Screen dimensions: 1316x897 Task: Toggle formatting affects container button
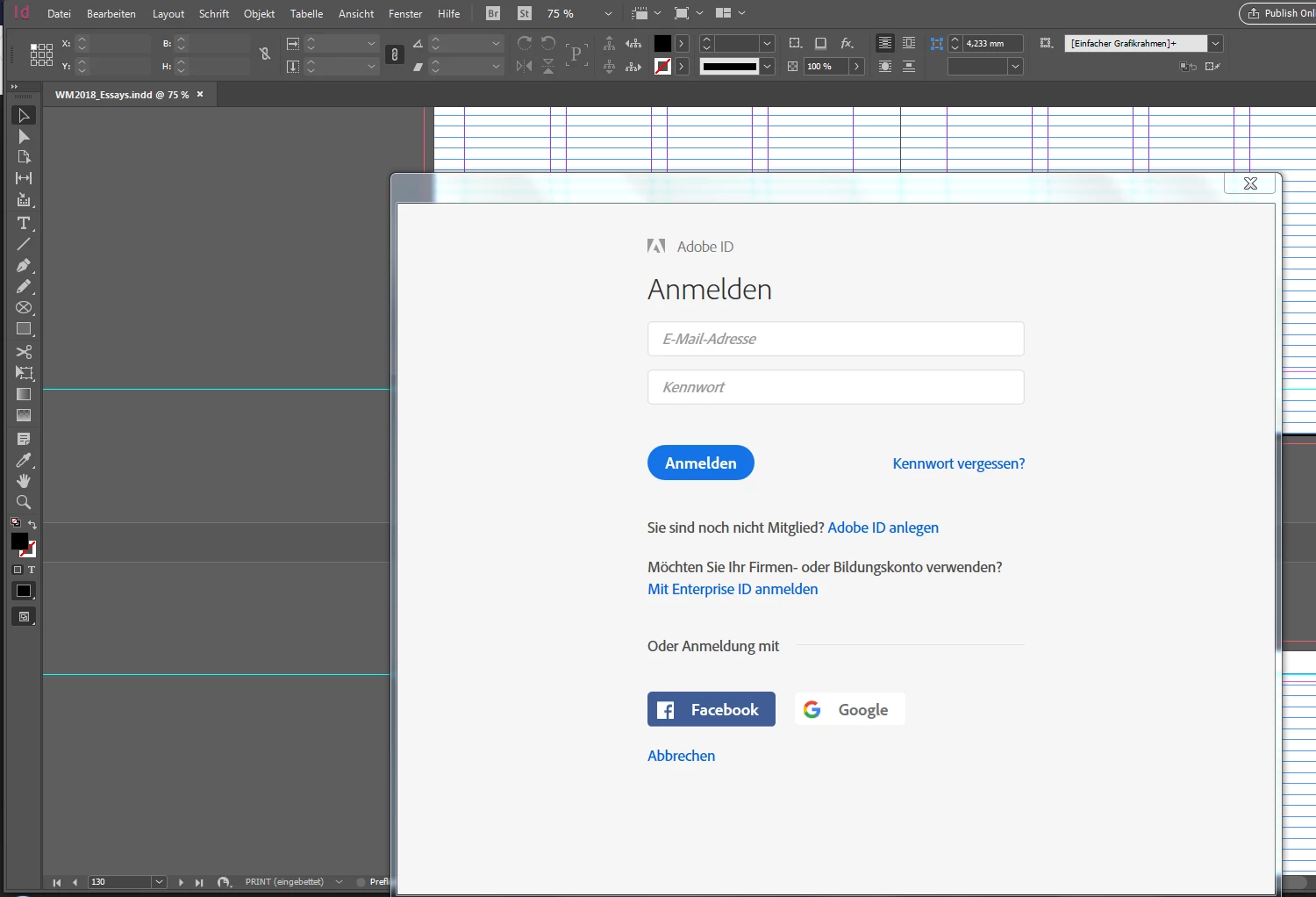[x=18, y=570]
